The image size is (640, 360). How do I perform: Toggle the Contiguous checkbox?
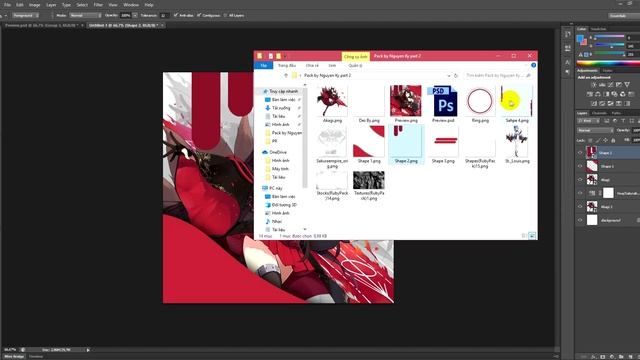click(199, 15)
